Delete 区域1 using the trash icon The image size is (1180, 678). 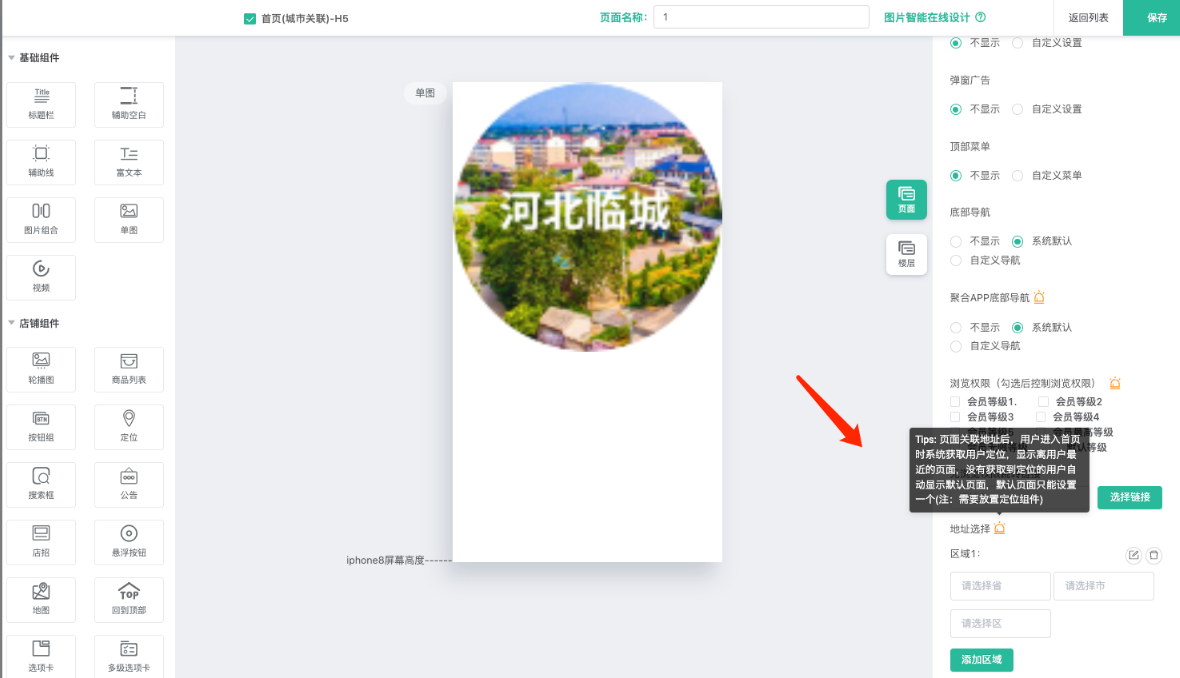(x=1154, y=555)
